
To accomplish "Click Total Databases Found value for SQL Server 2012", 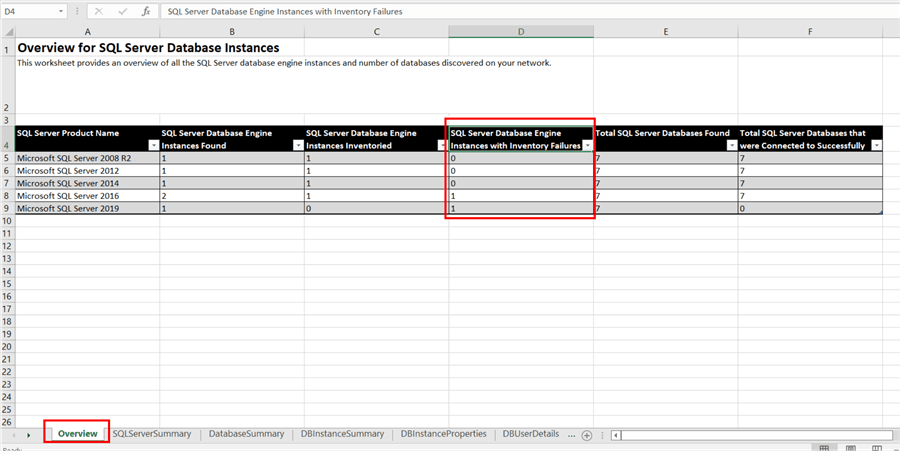I will pos(666,171).
